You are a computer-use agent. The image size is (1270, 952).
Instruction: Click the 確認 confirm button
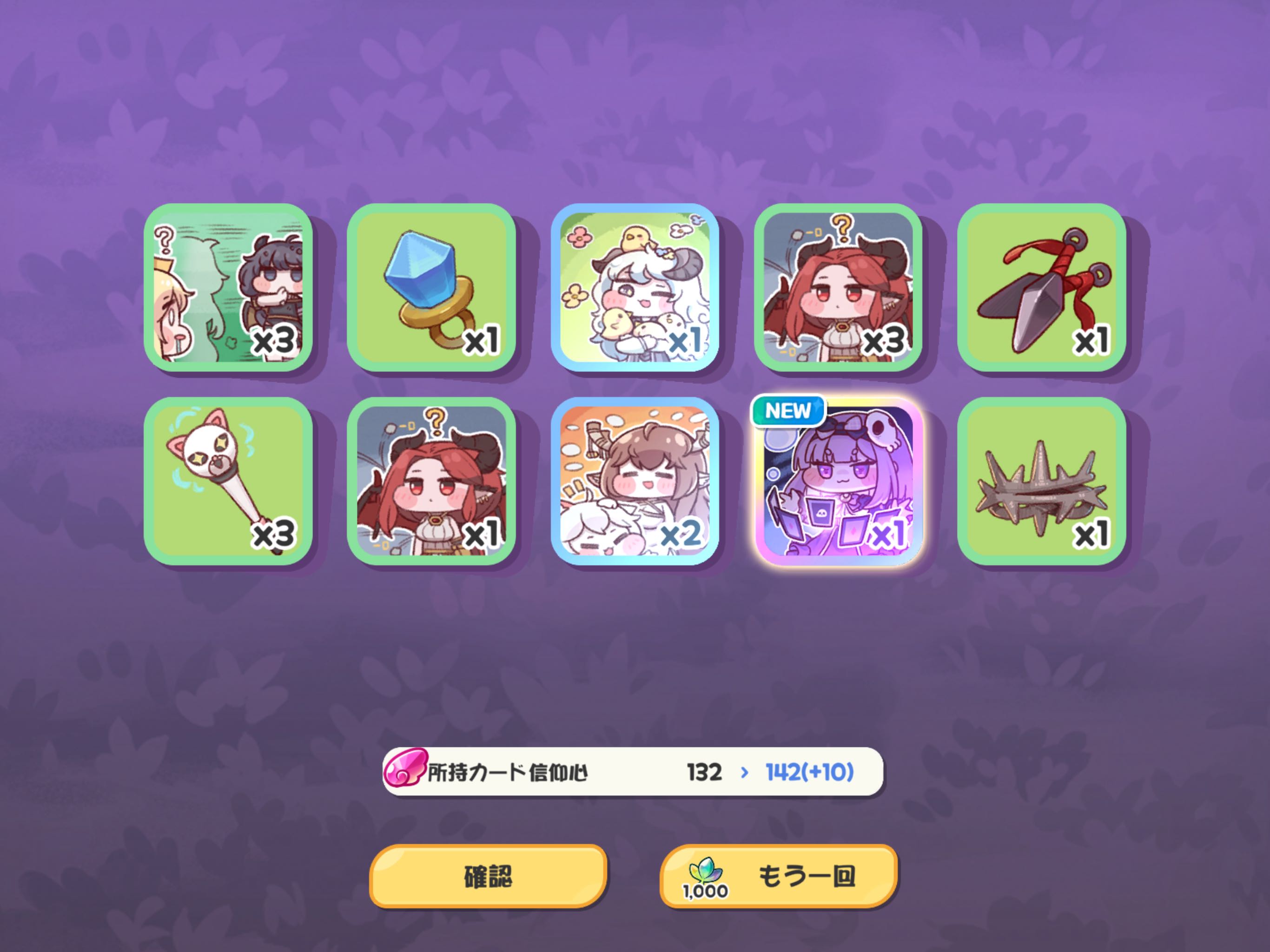(x=488, y=876)
